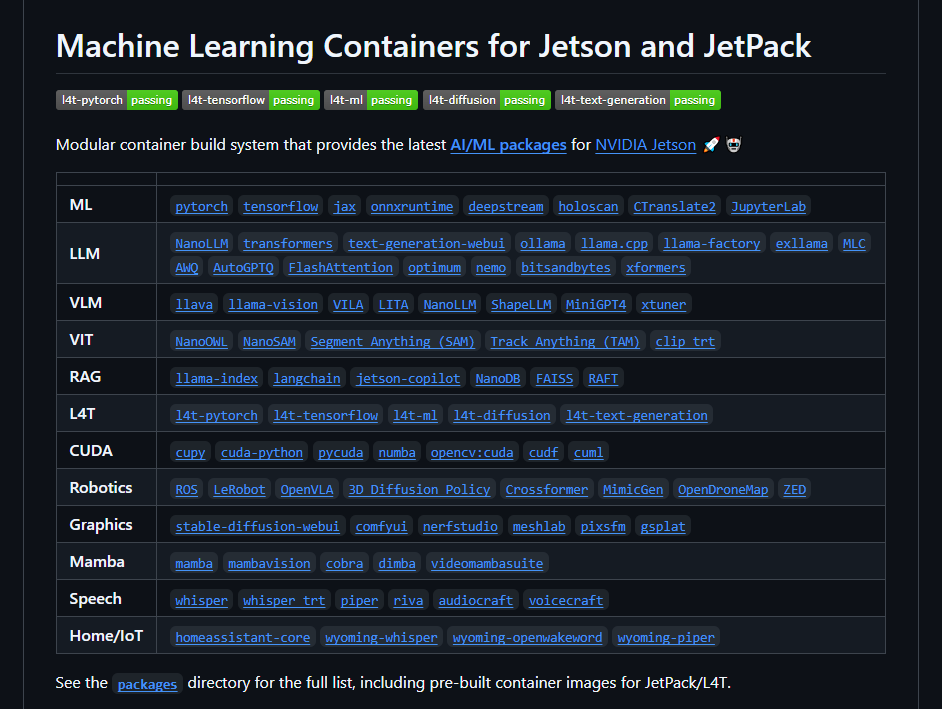Image resolution: width=942 pixels, height=709 pixels.
Task: Open the holoscan link
Action: 588,207
